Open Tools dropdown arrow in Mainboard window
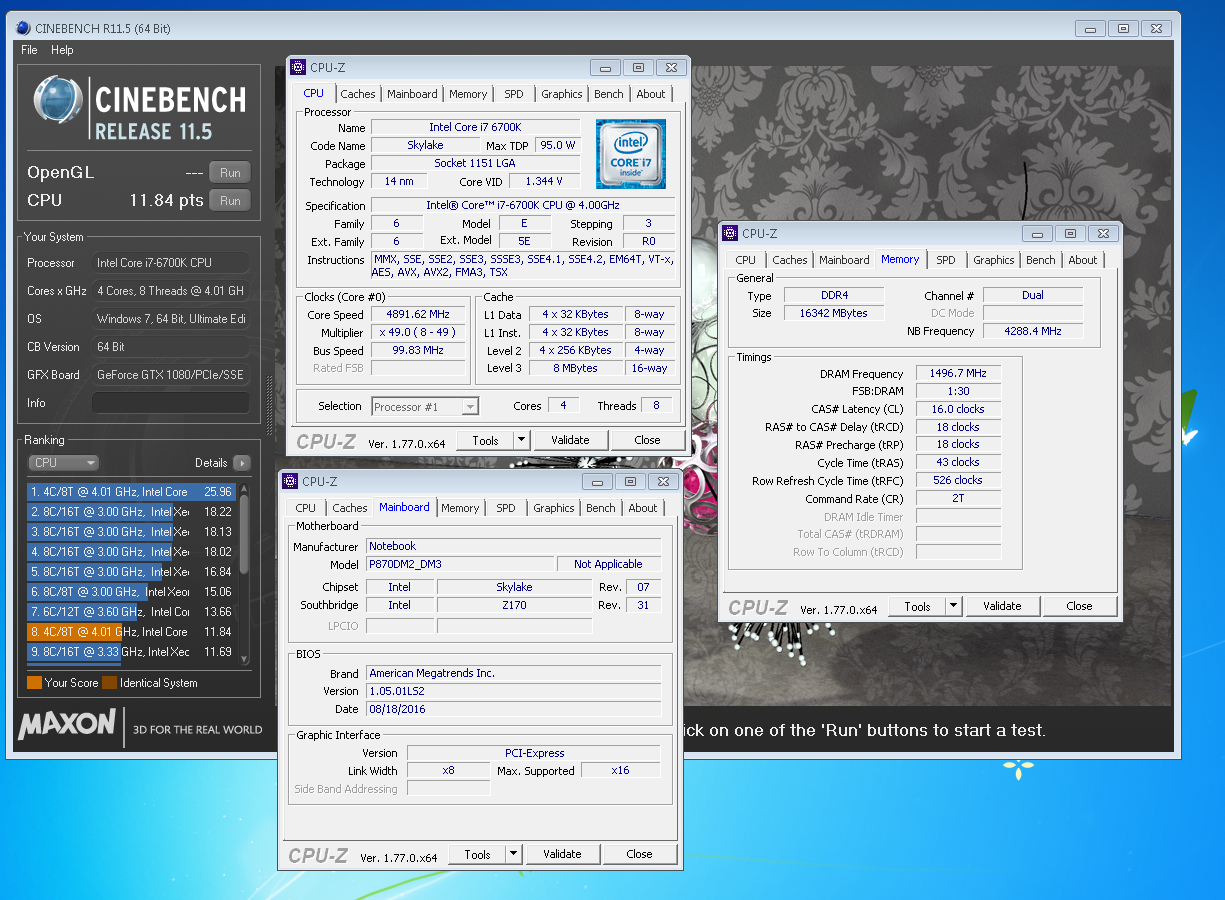The width and height of the screenshot is (1225, 900). (x=514, y=854)
